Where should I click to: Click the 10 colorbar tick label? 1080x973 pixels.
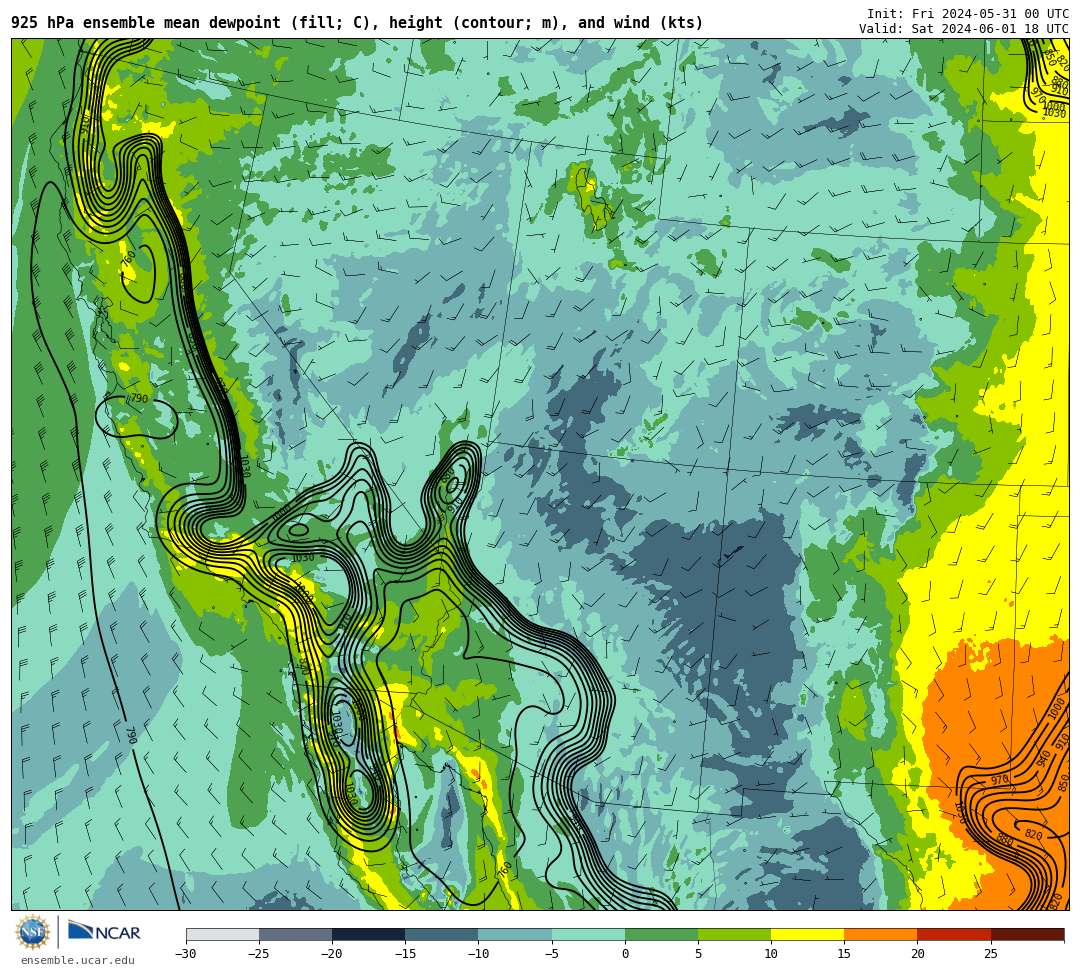(x=771, y=954)
